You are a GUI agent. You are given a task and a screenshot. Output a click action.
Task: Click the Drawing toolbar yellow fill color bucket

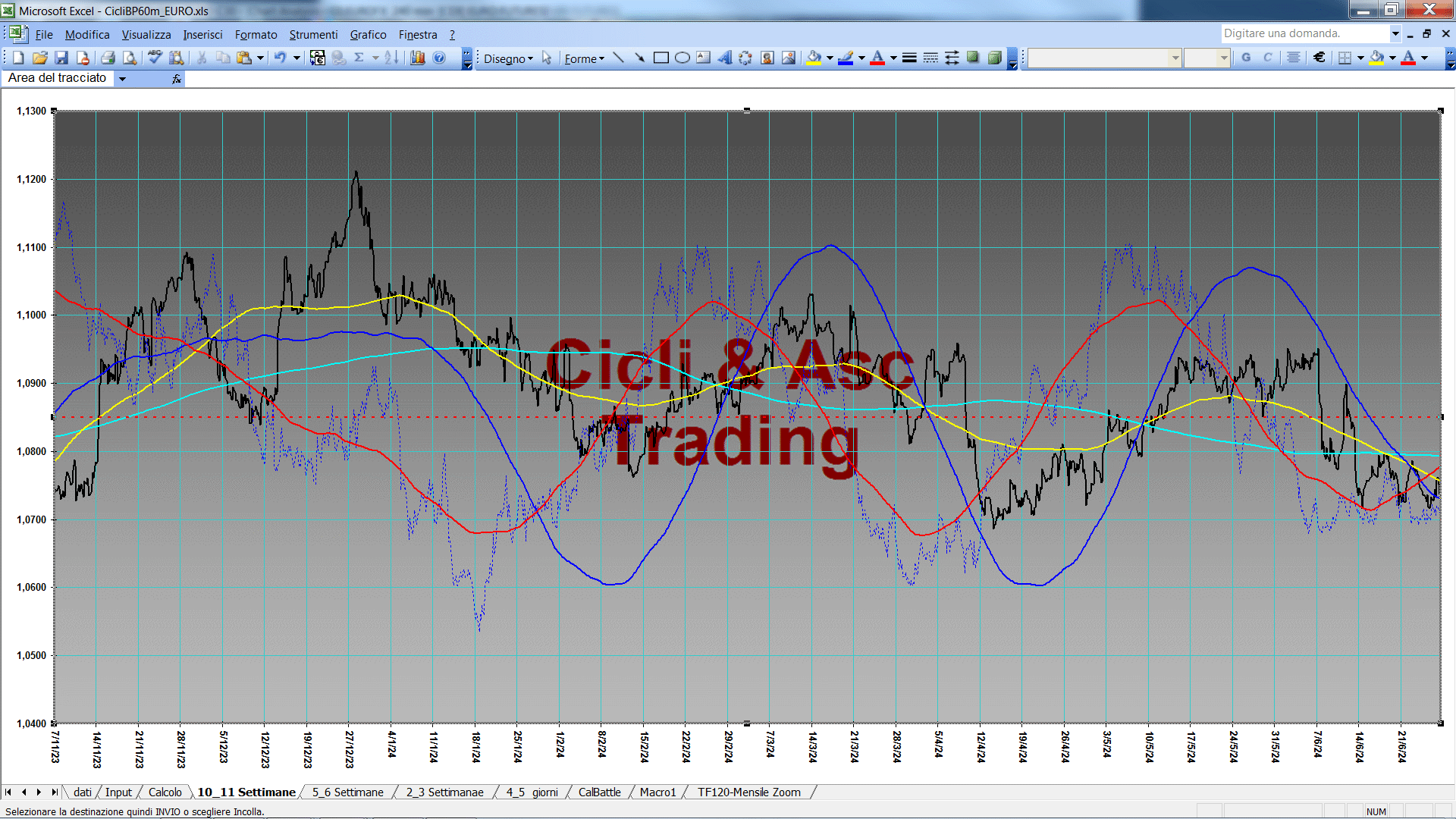tap(814, 58)
